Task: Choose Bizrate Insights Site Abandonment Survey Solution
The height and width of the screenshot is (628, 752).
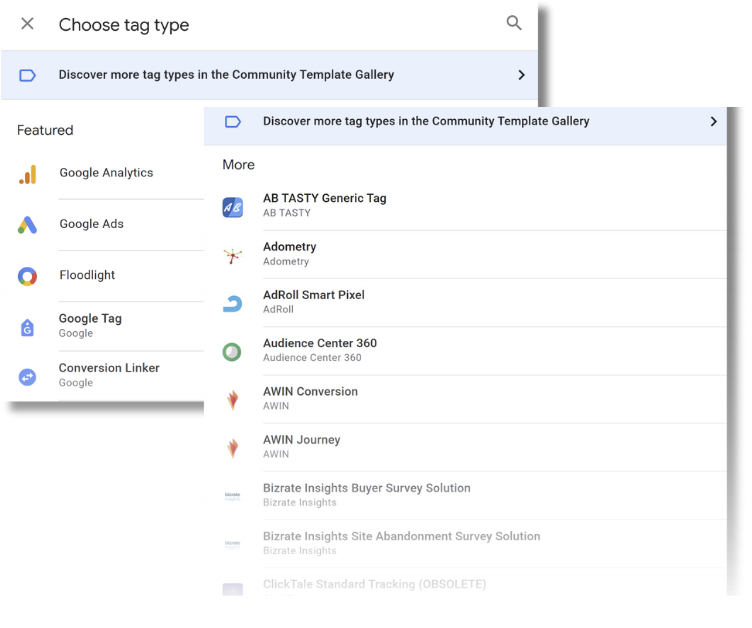Action: click(401, 542)
